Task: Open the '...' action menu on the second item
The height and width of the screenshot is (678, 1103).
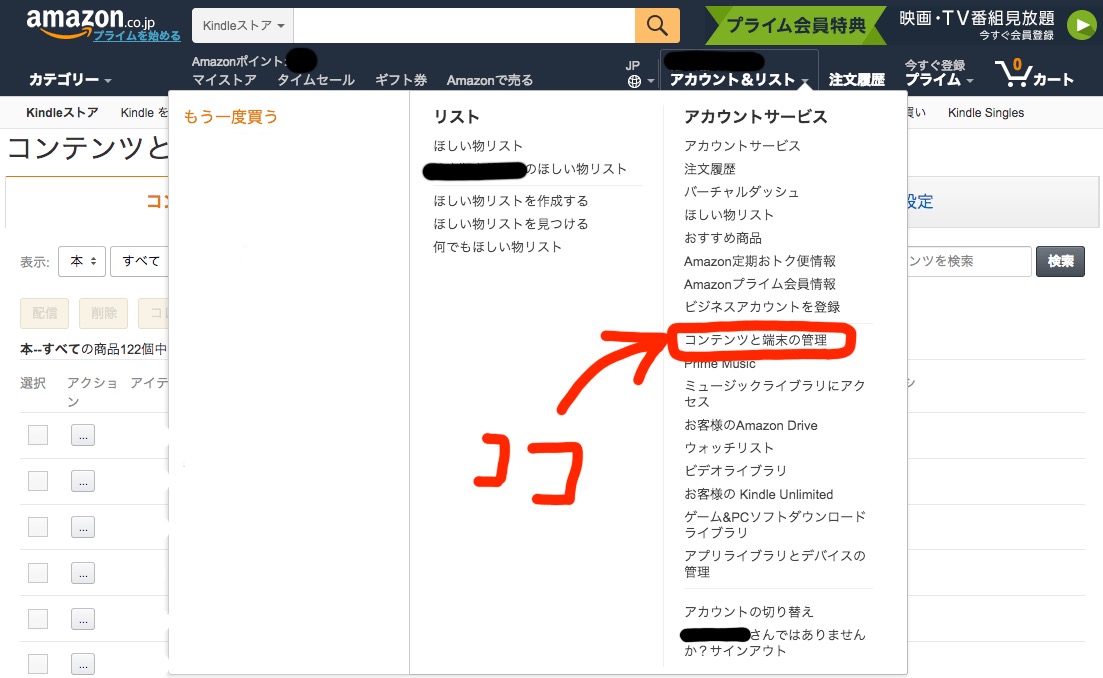Action: (x=82, y=481)
